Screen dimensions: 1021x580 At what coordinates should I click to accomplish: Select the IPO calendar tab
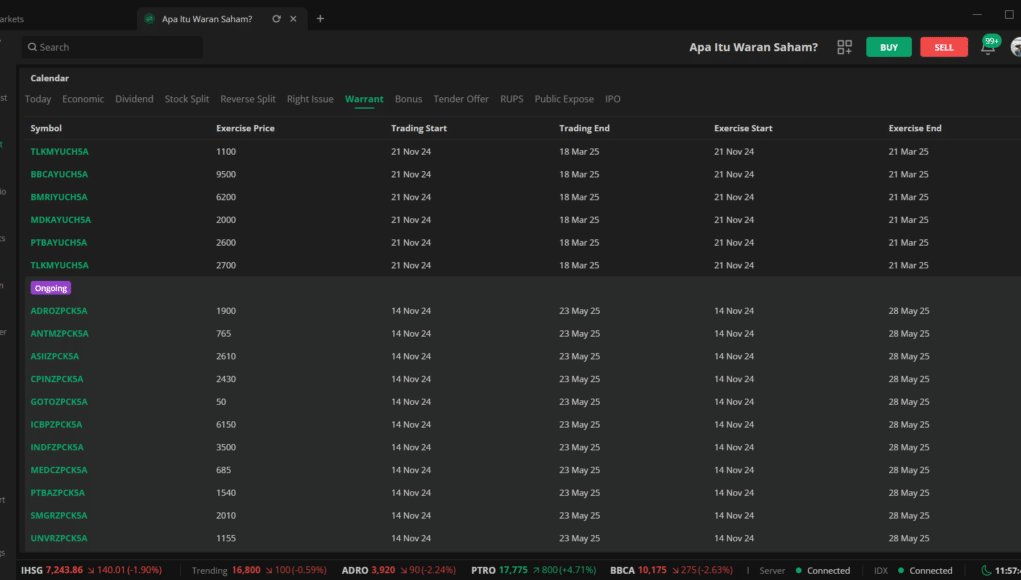point(612,99)
